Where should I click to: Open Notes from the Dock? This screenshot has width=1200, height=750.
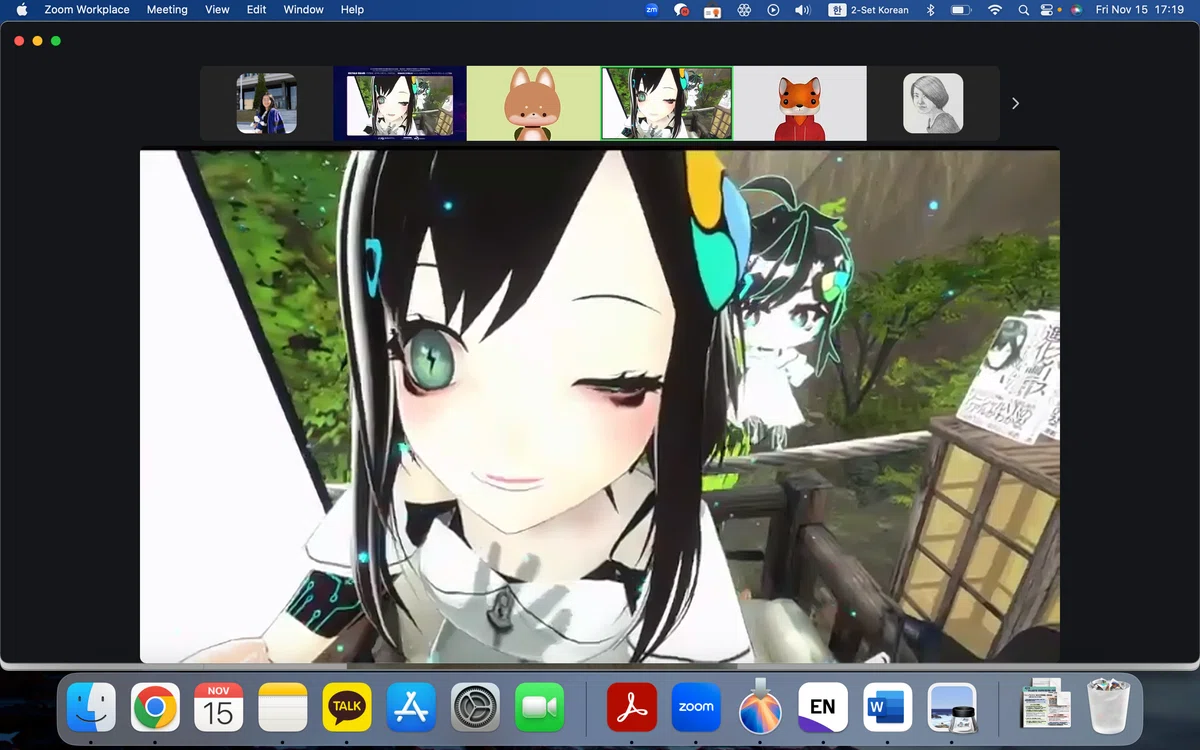[x=283, y=708]
